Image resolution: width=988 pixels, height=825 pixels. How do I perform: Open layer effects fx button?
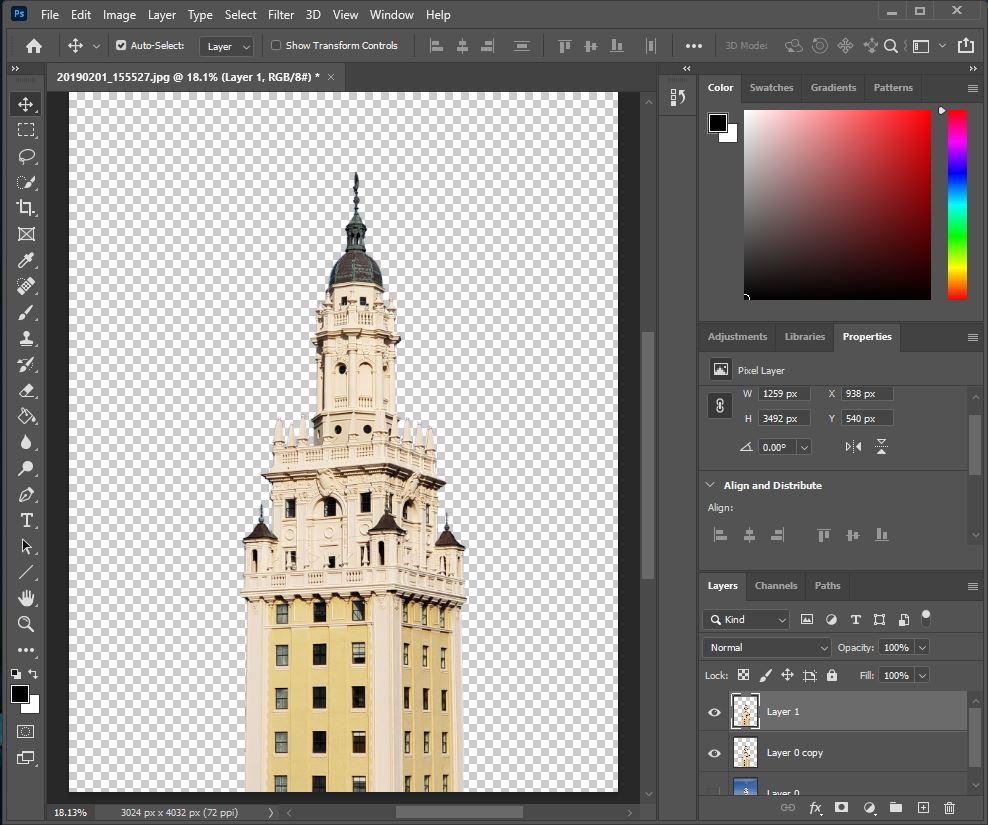pyautogui.click(x=815, y=807)
